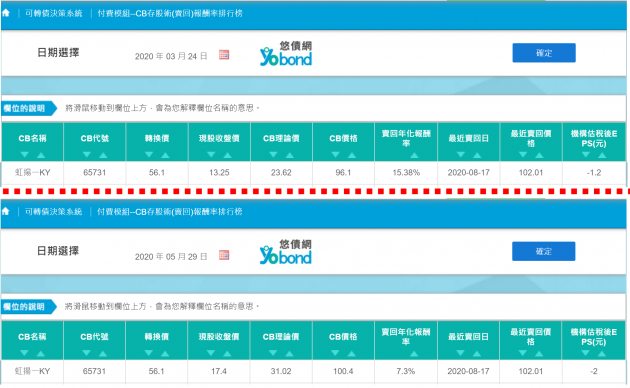Sort 最近賣回價格 ascending in the 03月24日 table

coord(540,155)
